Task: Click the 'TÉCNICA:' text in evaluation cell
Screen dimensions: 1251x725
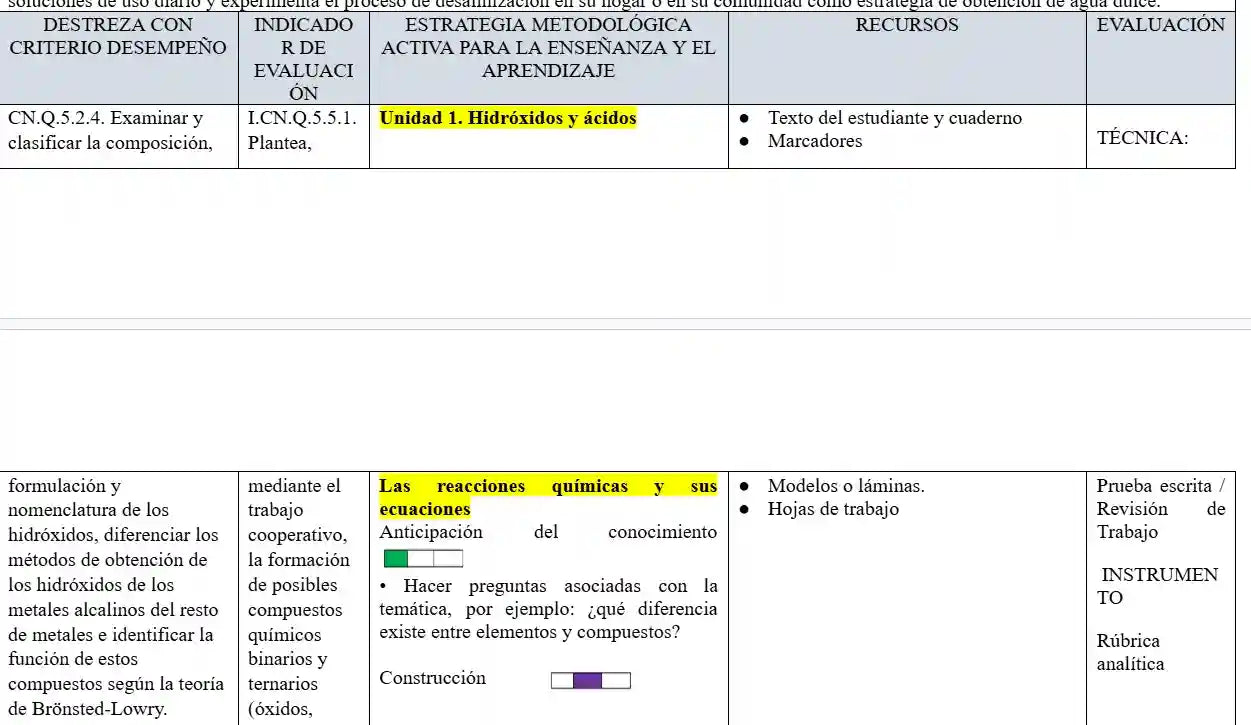Action: (x=1142, y=138)
